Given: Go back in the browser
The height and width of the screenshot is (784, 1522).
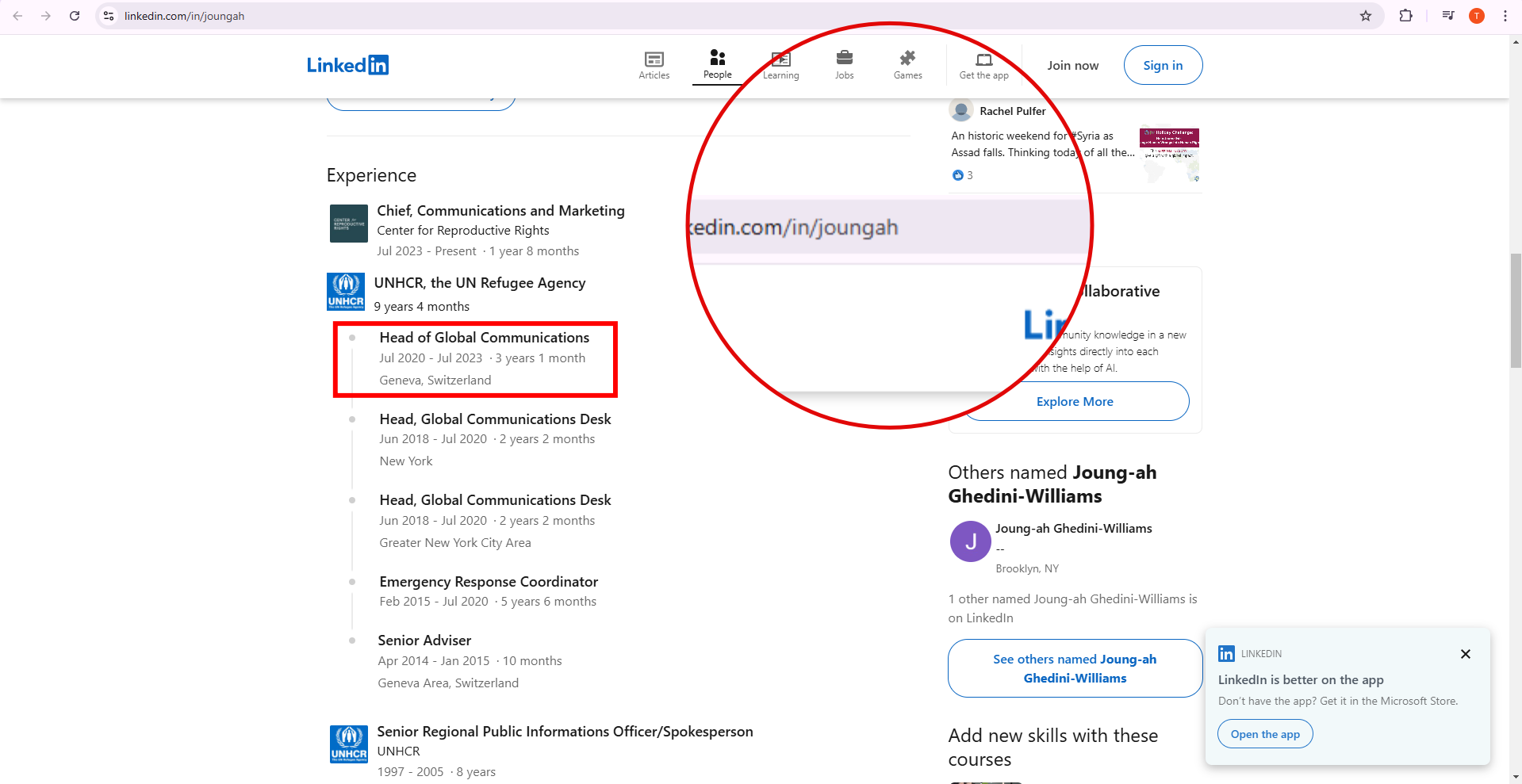Looking at the screenshot, I should click(x=17, y=16).
